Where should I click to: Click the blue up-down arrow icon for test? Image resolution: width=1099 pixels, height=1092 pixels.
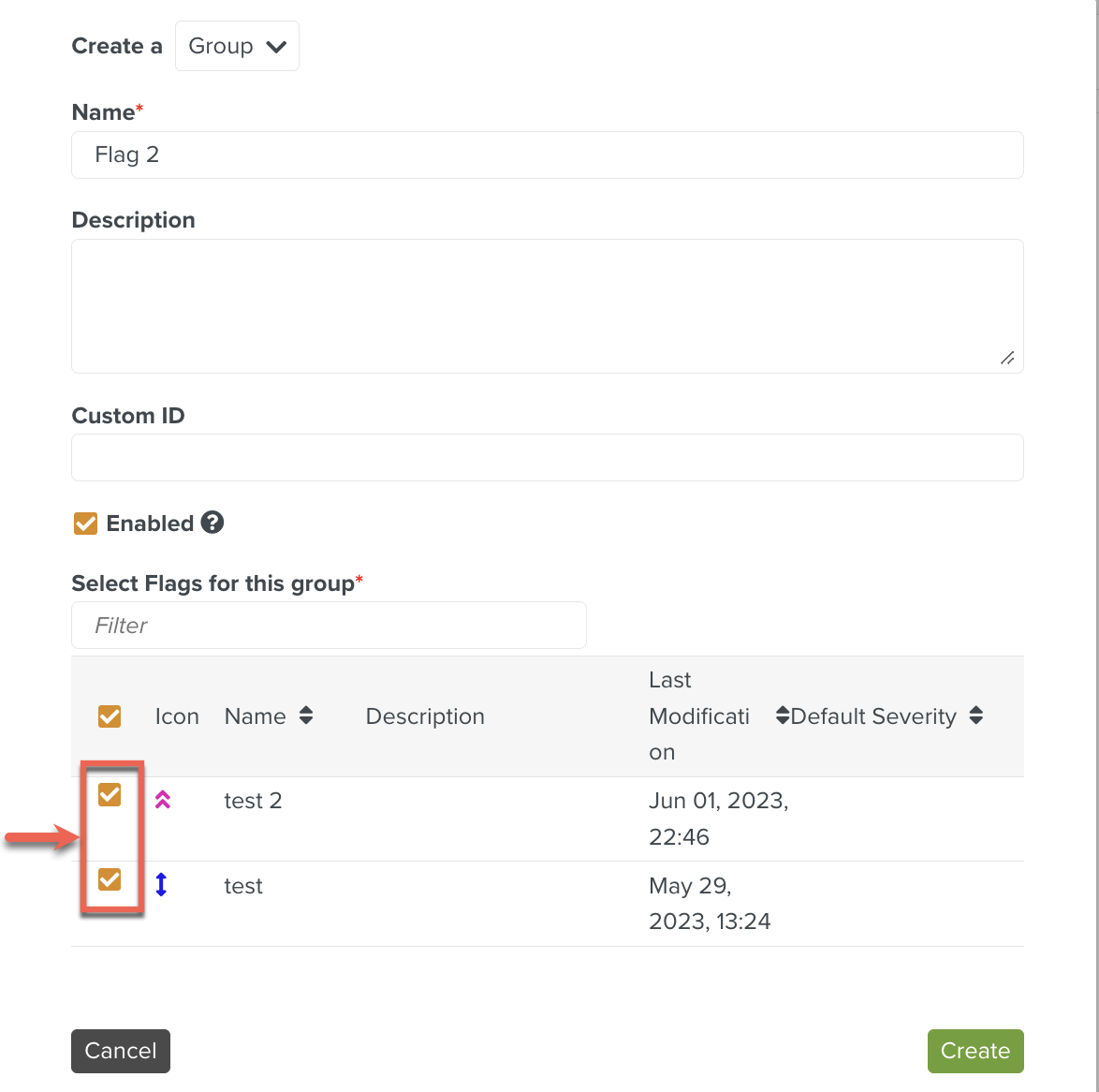[x=161, y=884]
